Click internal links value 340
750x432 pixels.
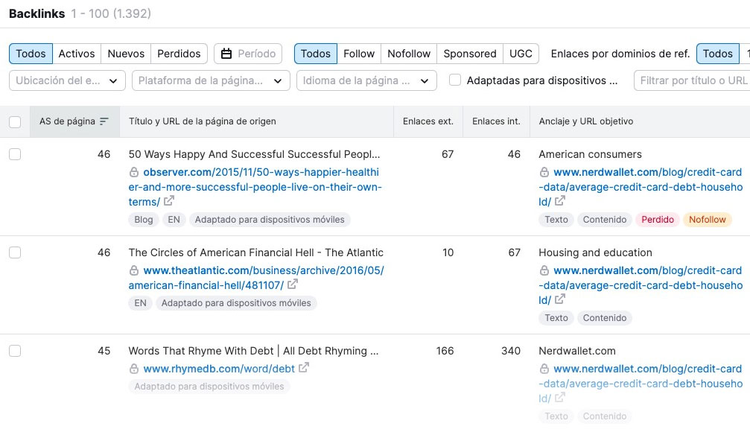pos(511,351)
